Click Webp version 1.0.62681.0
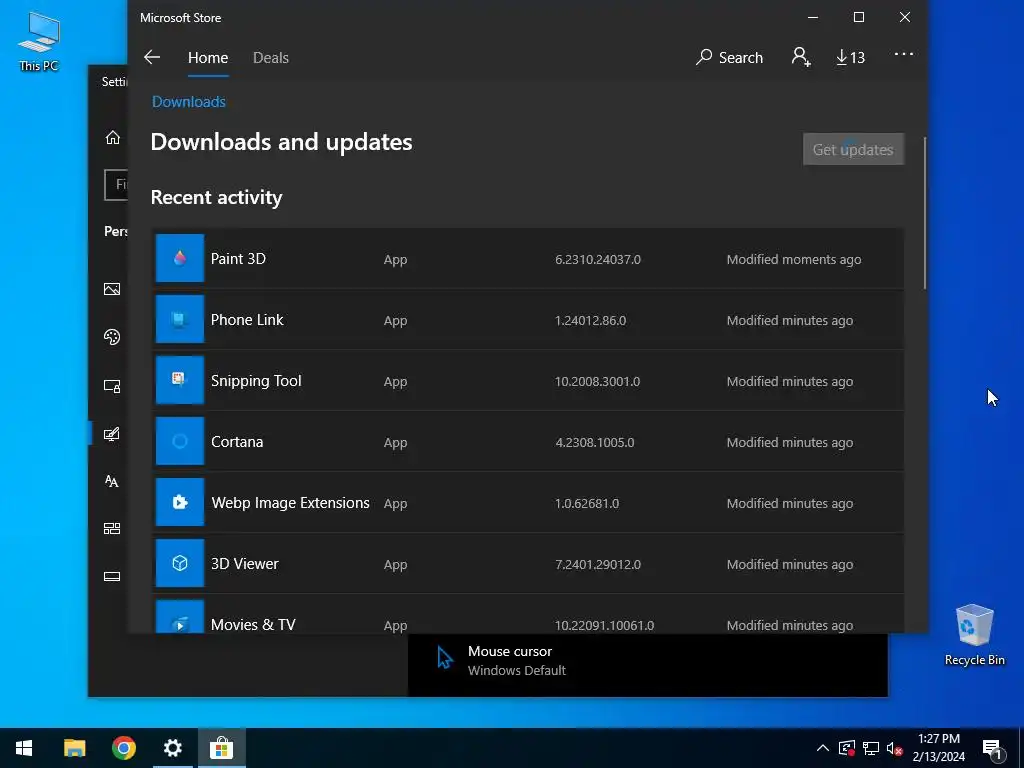Viewport: 1024px width, 768px height. pyautogui.click(x=587, y=503)
